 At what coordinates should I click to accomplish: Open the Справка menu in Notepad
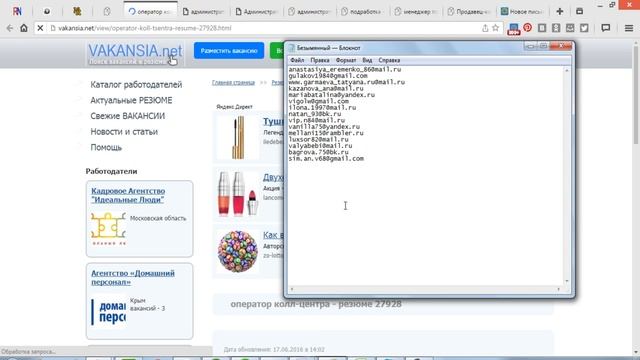pos(389,60)
